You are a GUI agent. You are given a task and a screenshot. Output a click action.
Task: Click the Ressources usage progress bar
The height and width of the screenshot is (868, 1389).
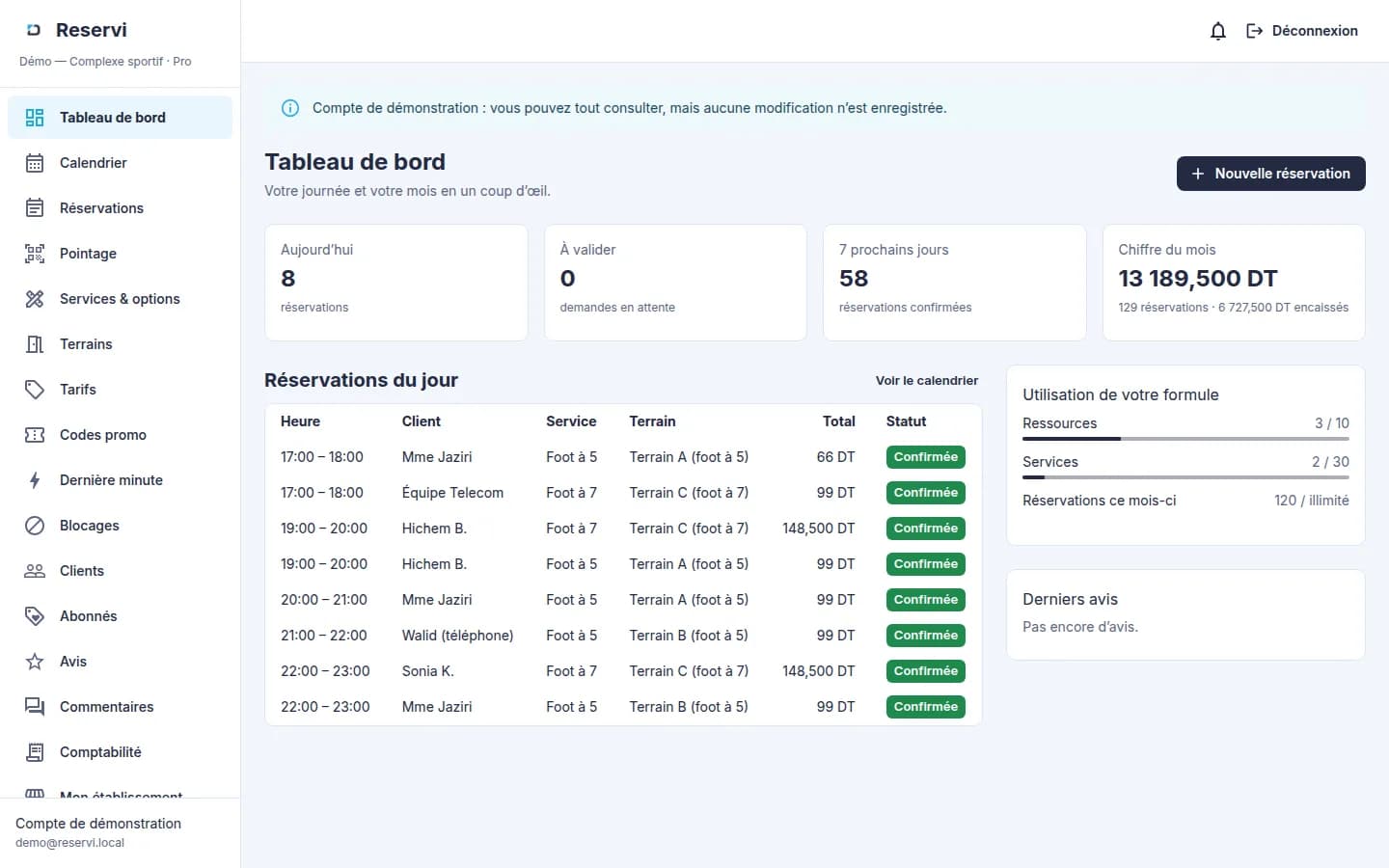[x=1185, y=439]
